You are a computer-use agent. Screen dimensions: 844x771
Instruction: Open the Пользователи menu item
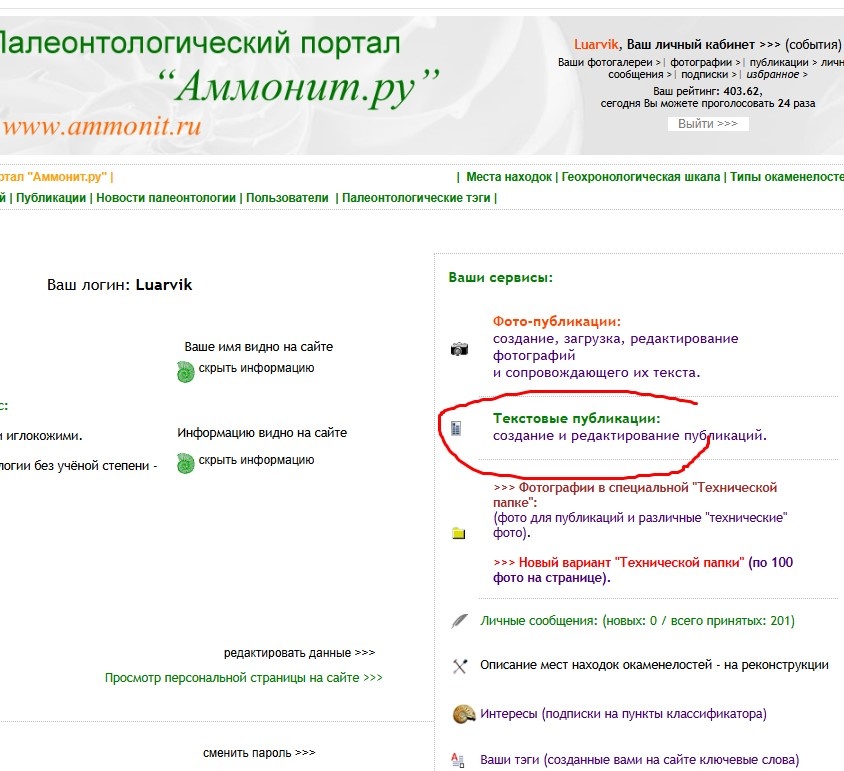(x=287, y=198)
